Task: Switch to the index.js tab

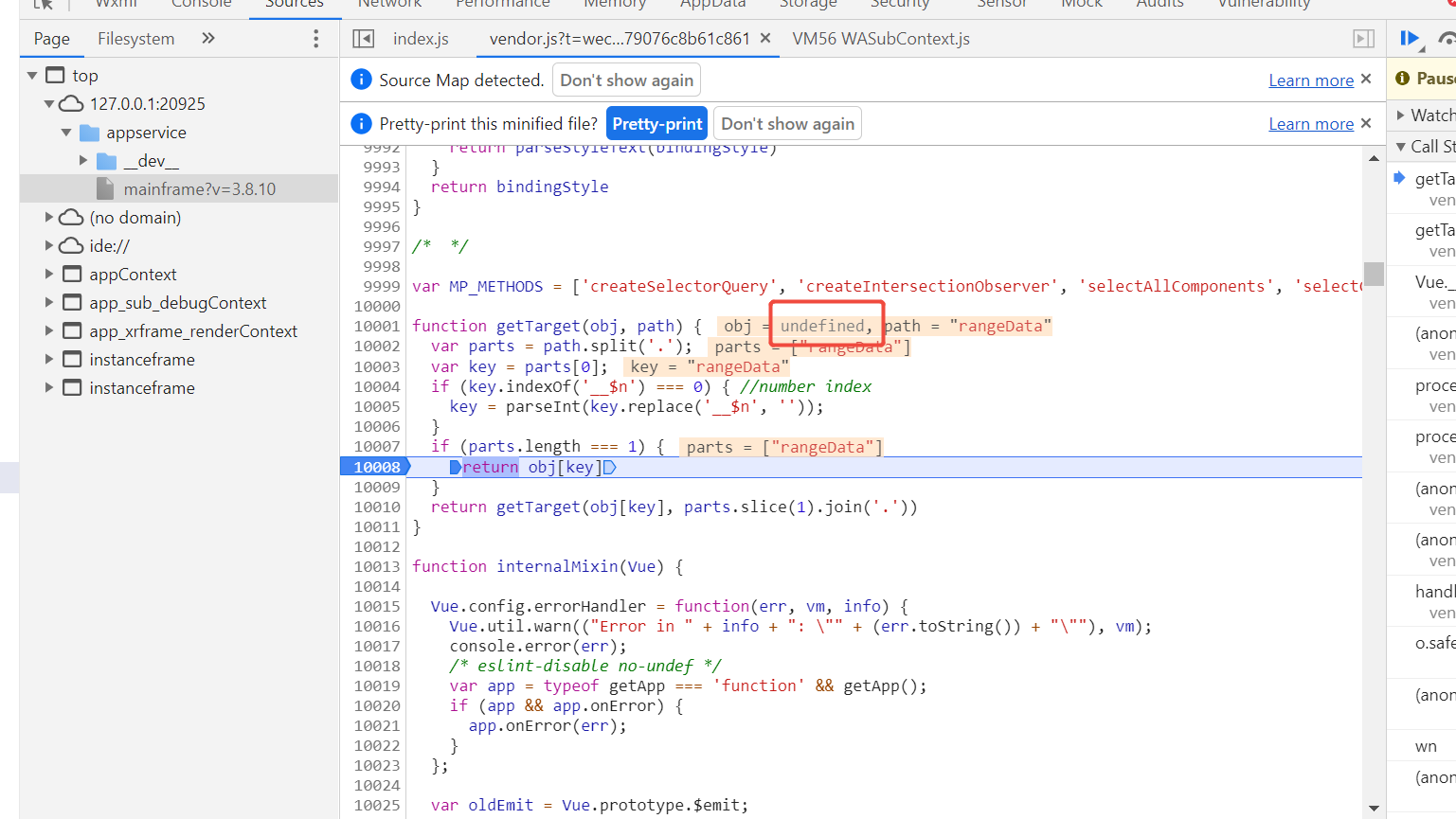Action: [x=421, y=39]
